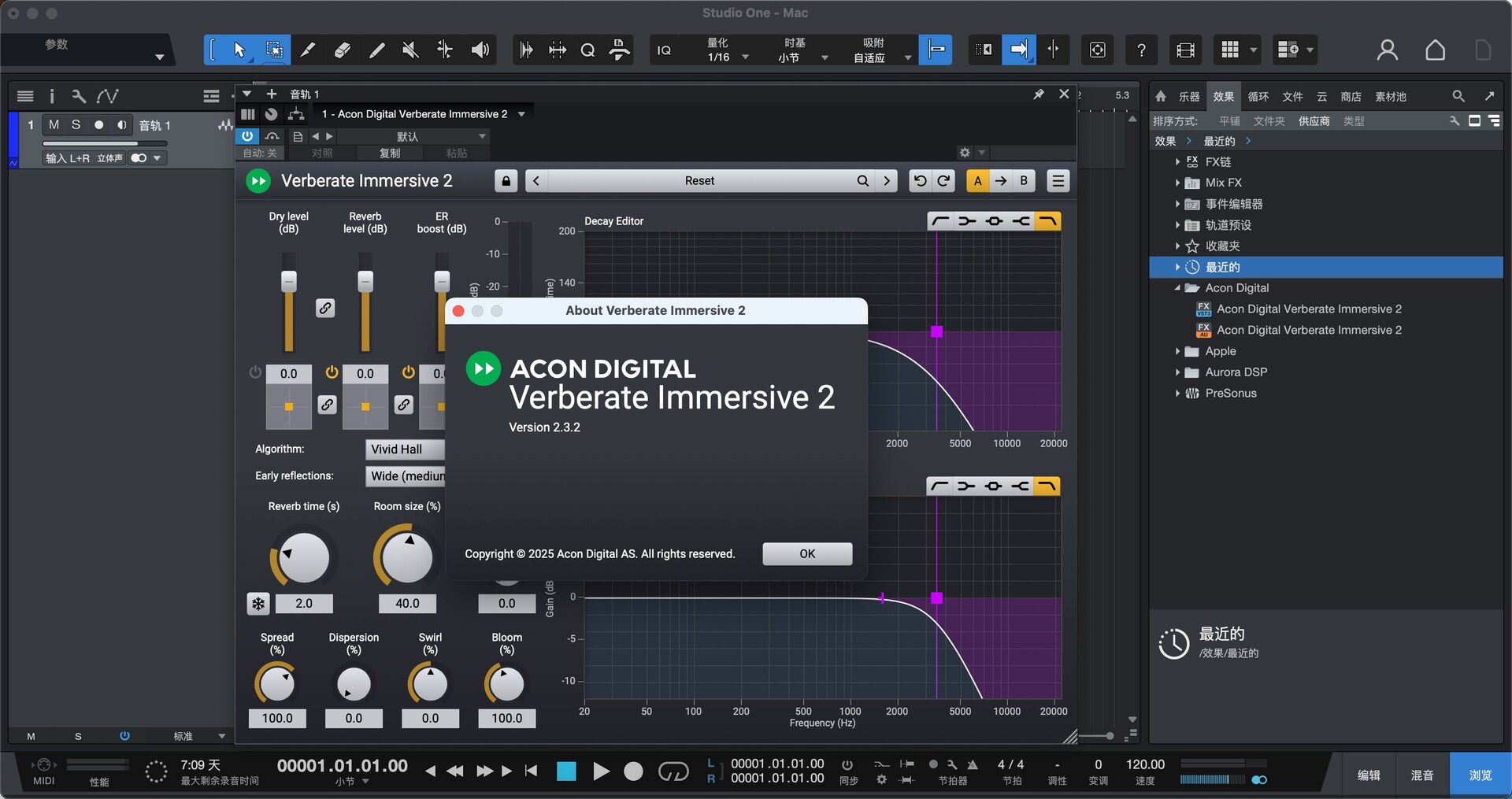Expand the Mix FX folder

pyautogui.click(x=1177, y=183)
